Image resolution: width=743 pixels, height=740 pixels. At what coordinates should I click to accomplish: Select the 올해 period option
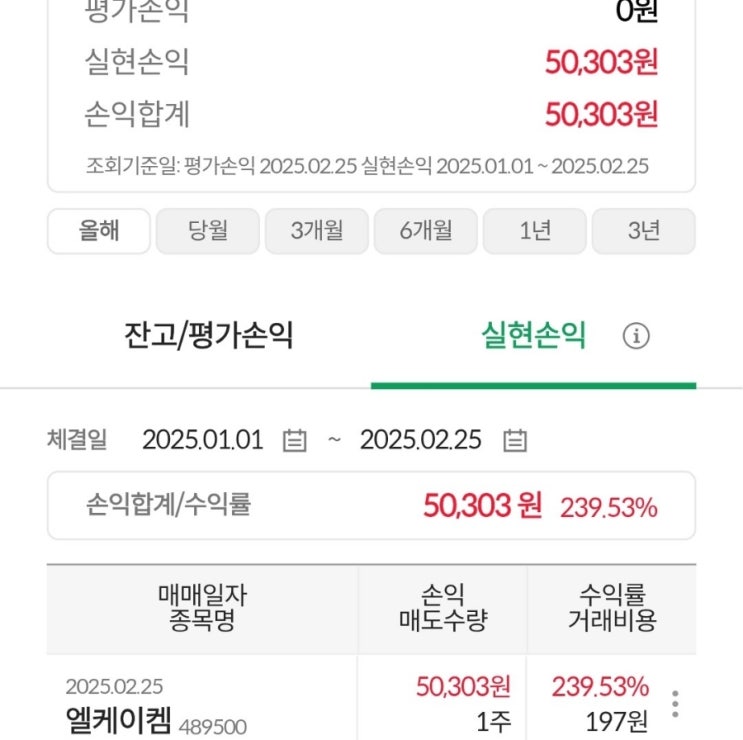coord(99,231)
